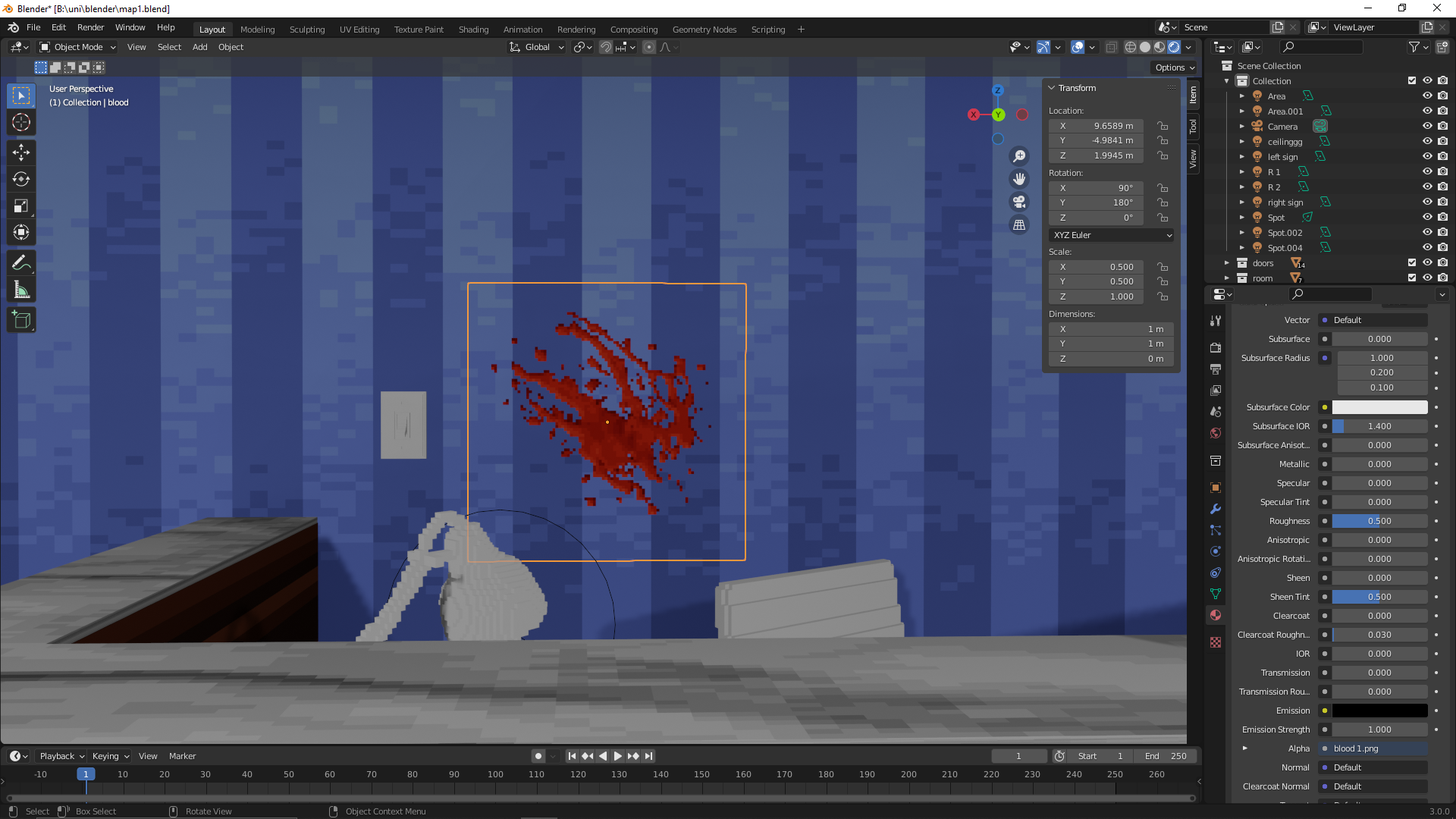Open the Texture properties tab
The width and height of the screenshot is (1456, 819).
click(x=1216, y=642)
